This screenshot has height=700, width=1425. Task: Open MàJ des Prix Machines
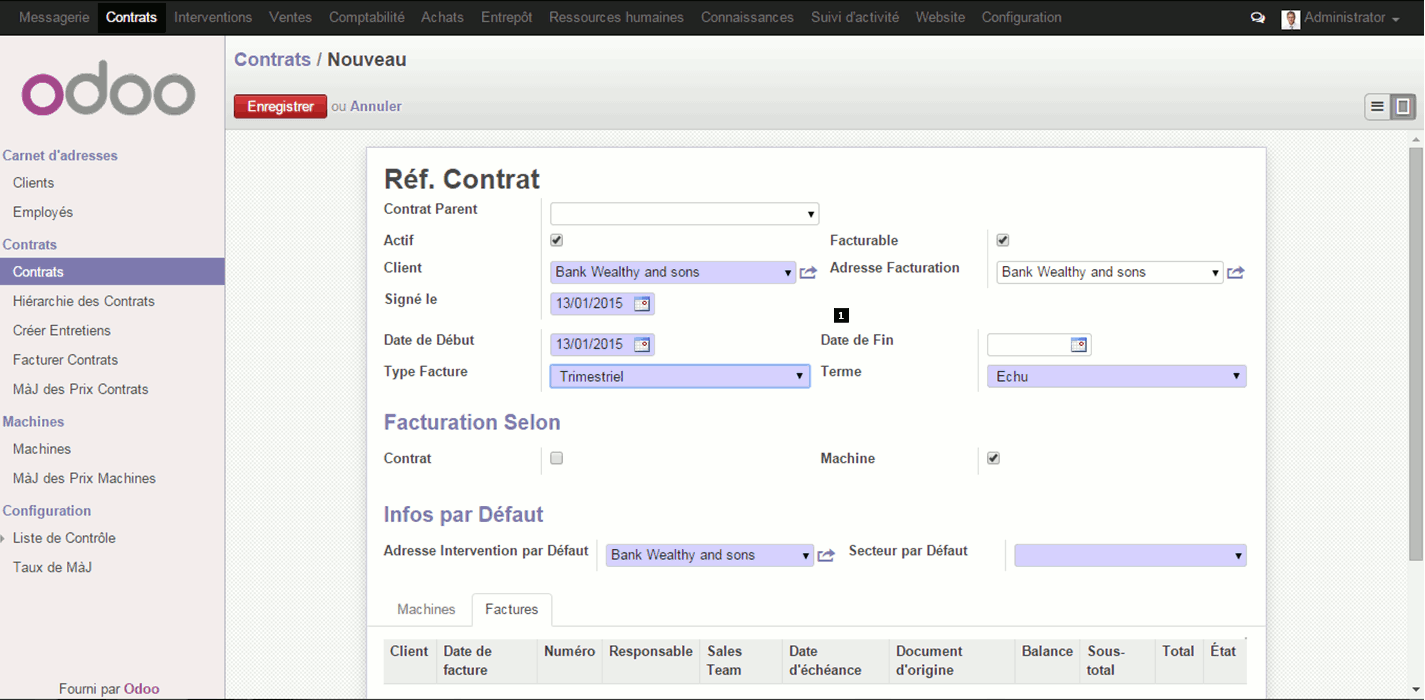pyautogui.click(x=85, y=479)
